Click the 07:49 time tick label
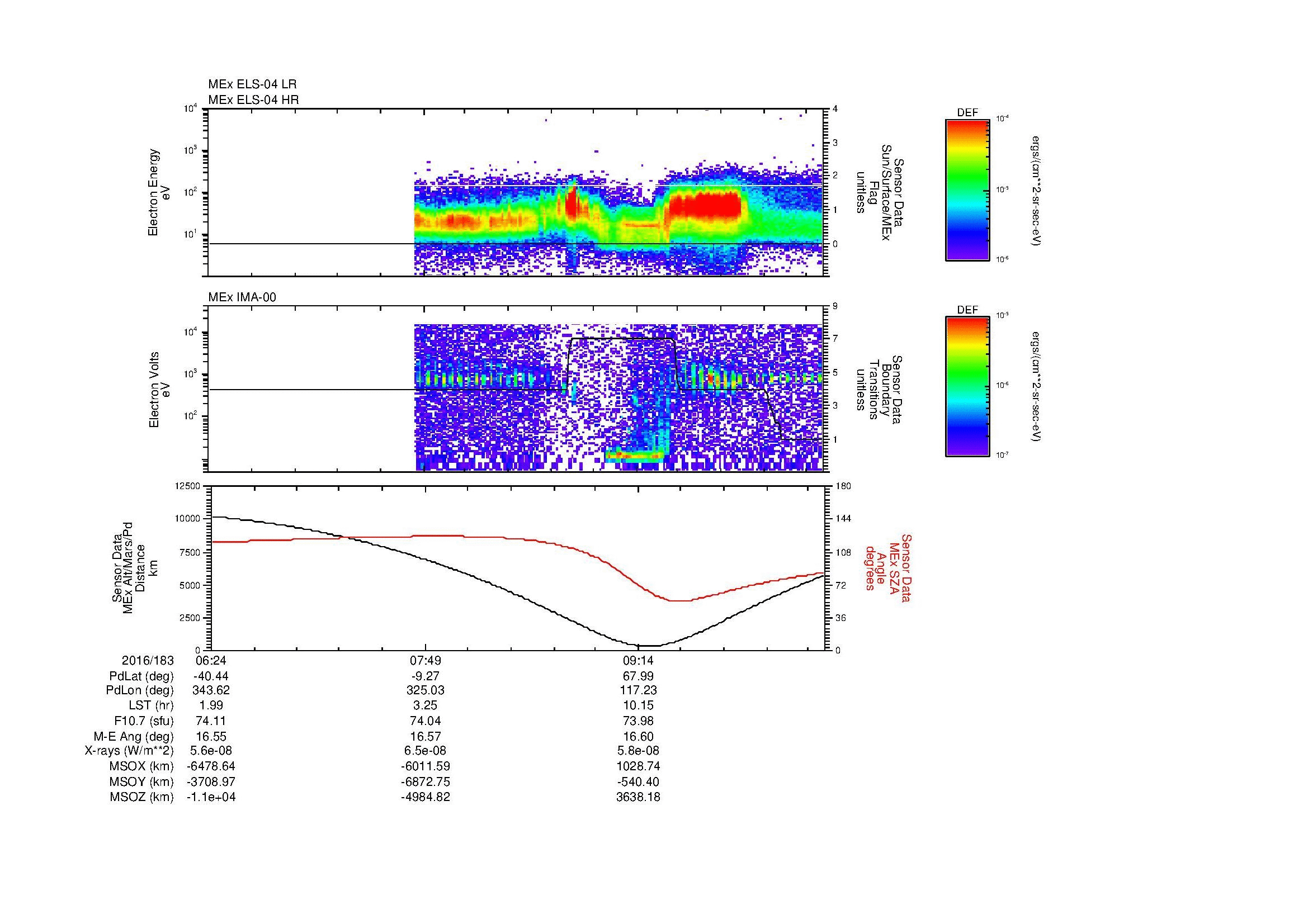The image size is (1308, 924). coord(425,660)
